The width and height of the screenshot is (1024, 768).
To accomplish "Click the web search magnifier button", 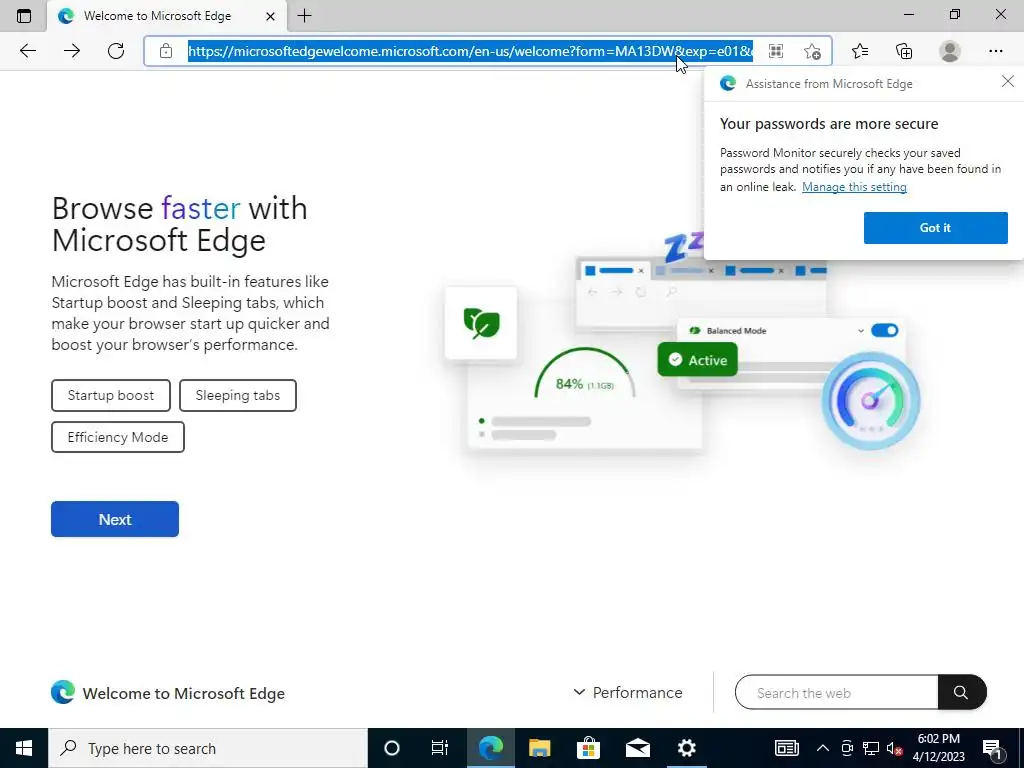I will pyautogui.click(x=961, y=692).
